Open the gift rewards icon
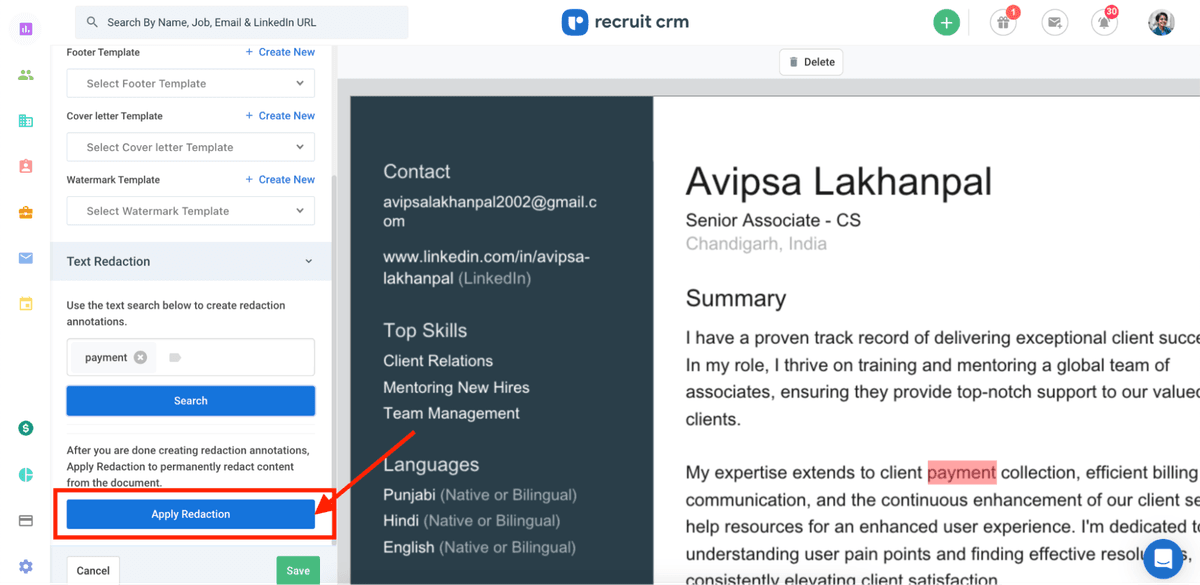Image resolution: width=1200 pixels, height=585 pixels. click(x=1002, y=22)
